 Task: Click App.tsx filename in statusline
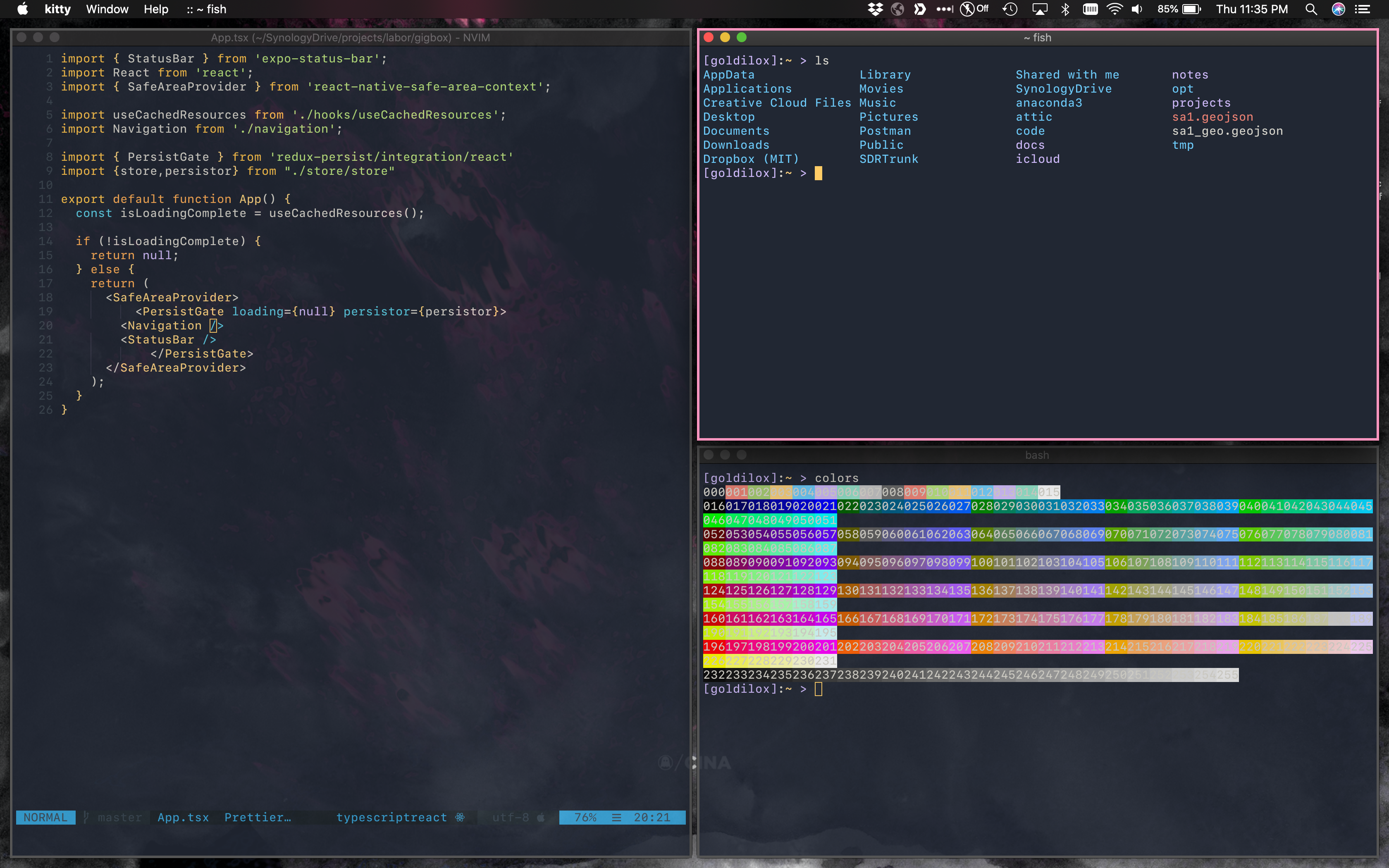tap(183, 817)
